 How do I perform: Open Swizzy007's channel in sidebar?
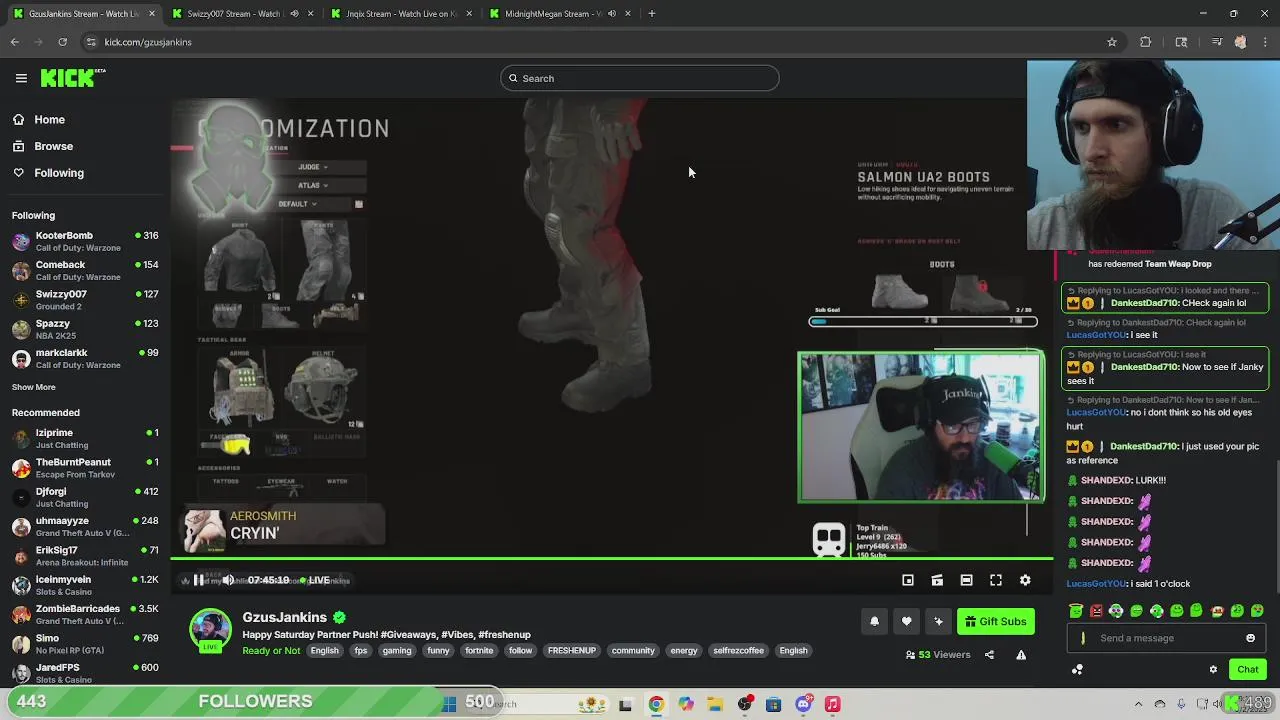[x=85, y=300]
